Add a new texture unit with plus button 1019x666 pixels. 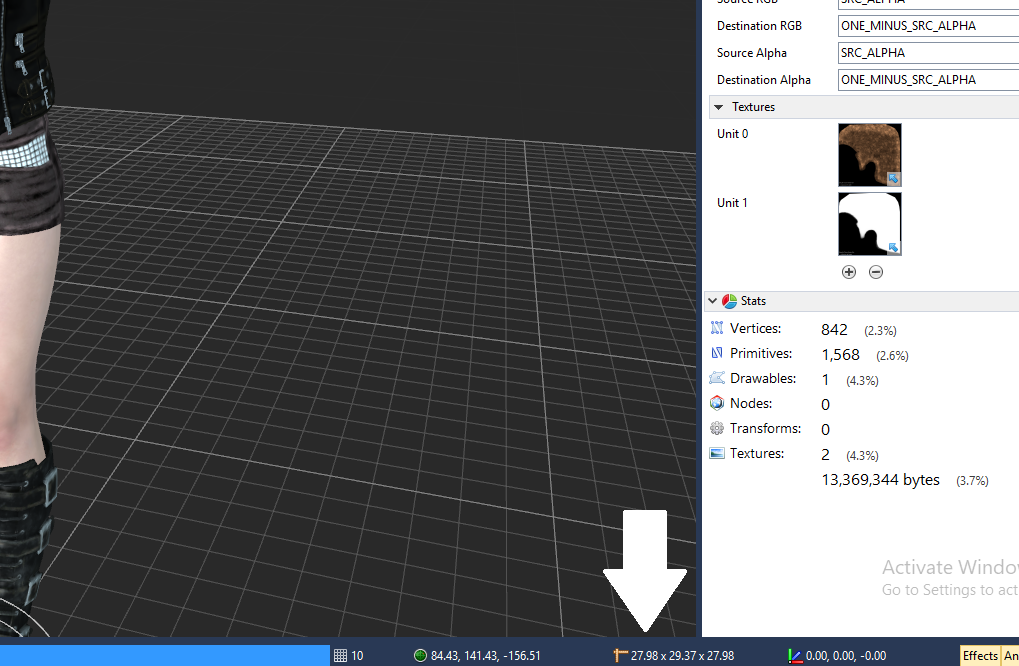coord(849,272)
